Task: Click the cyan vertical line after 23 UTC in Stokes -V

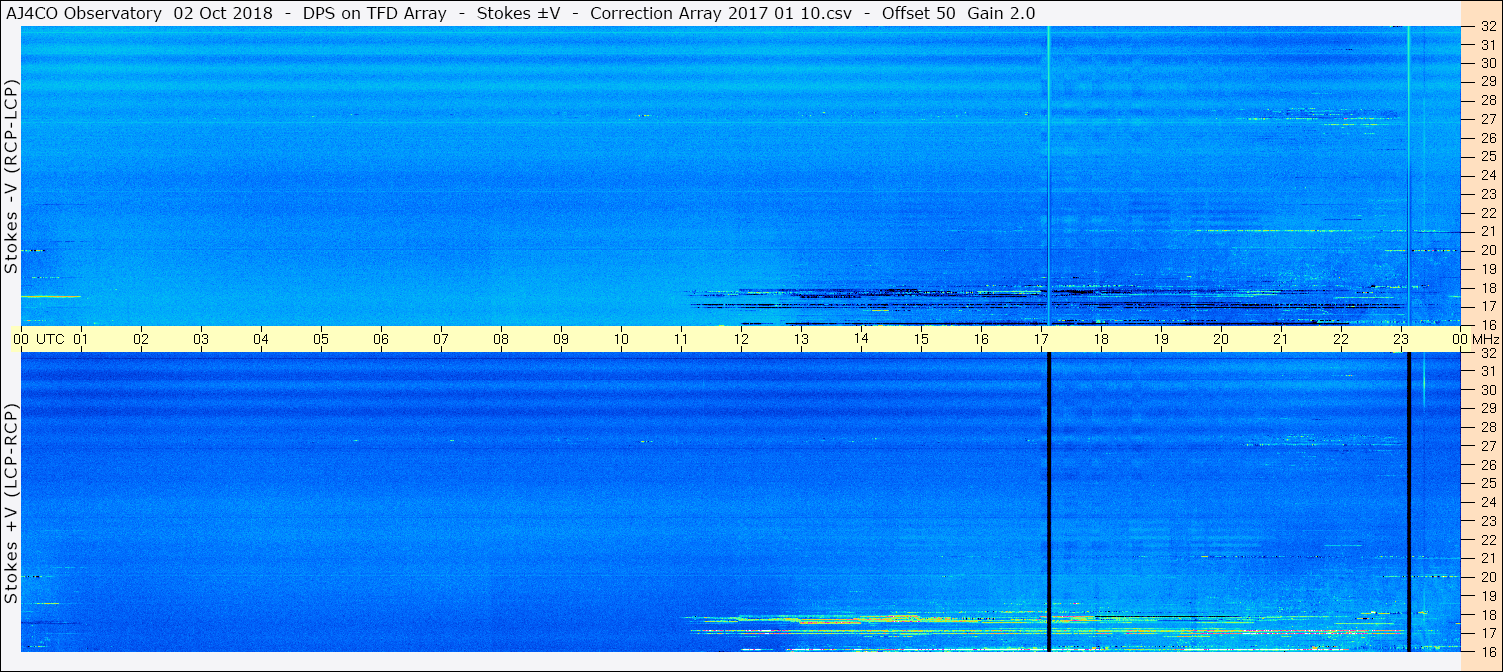Action: click(1408, 175)
